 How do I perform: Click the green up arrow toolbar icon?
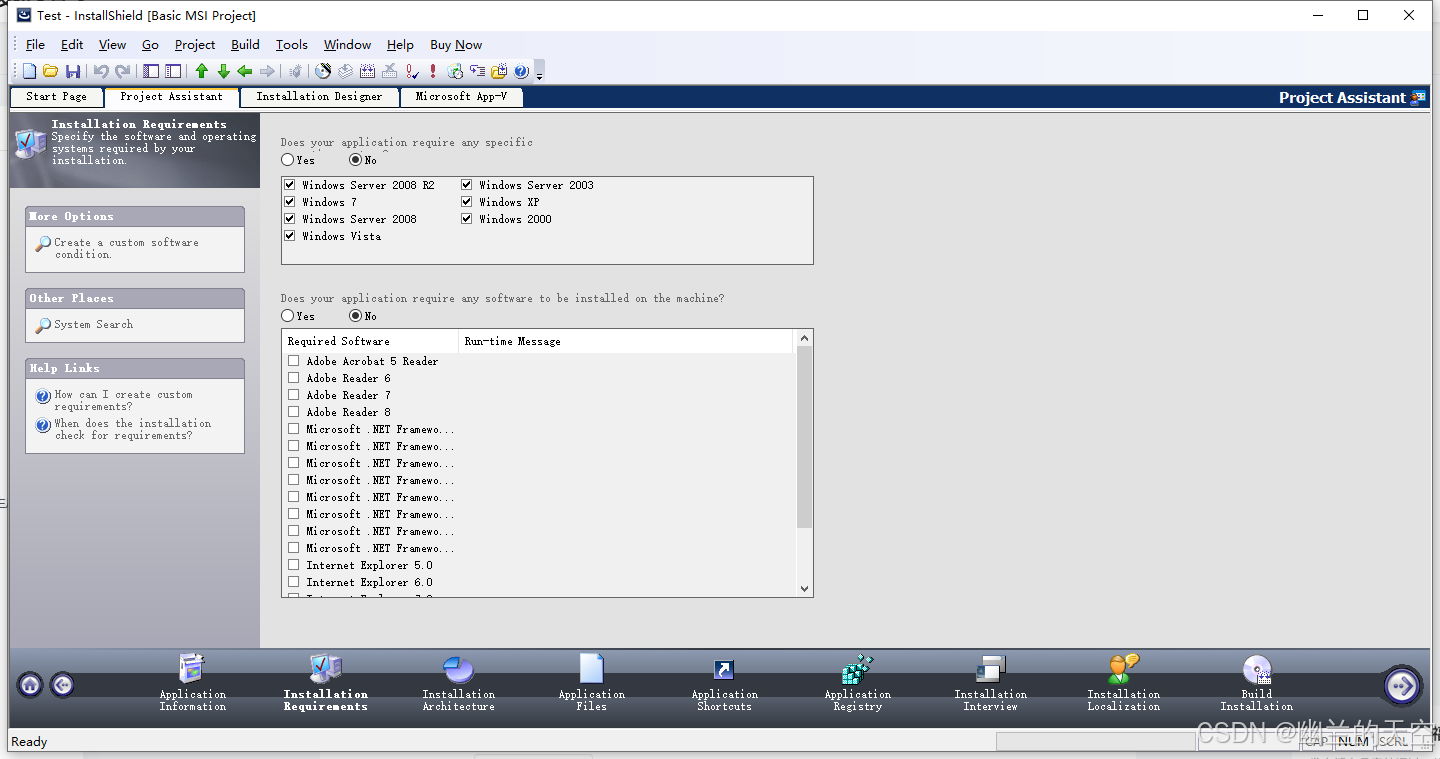pyautogui.click(x=202, y=71)
